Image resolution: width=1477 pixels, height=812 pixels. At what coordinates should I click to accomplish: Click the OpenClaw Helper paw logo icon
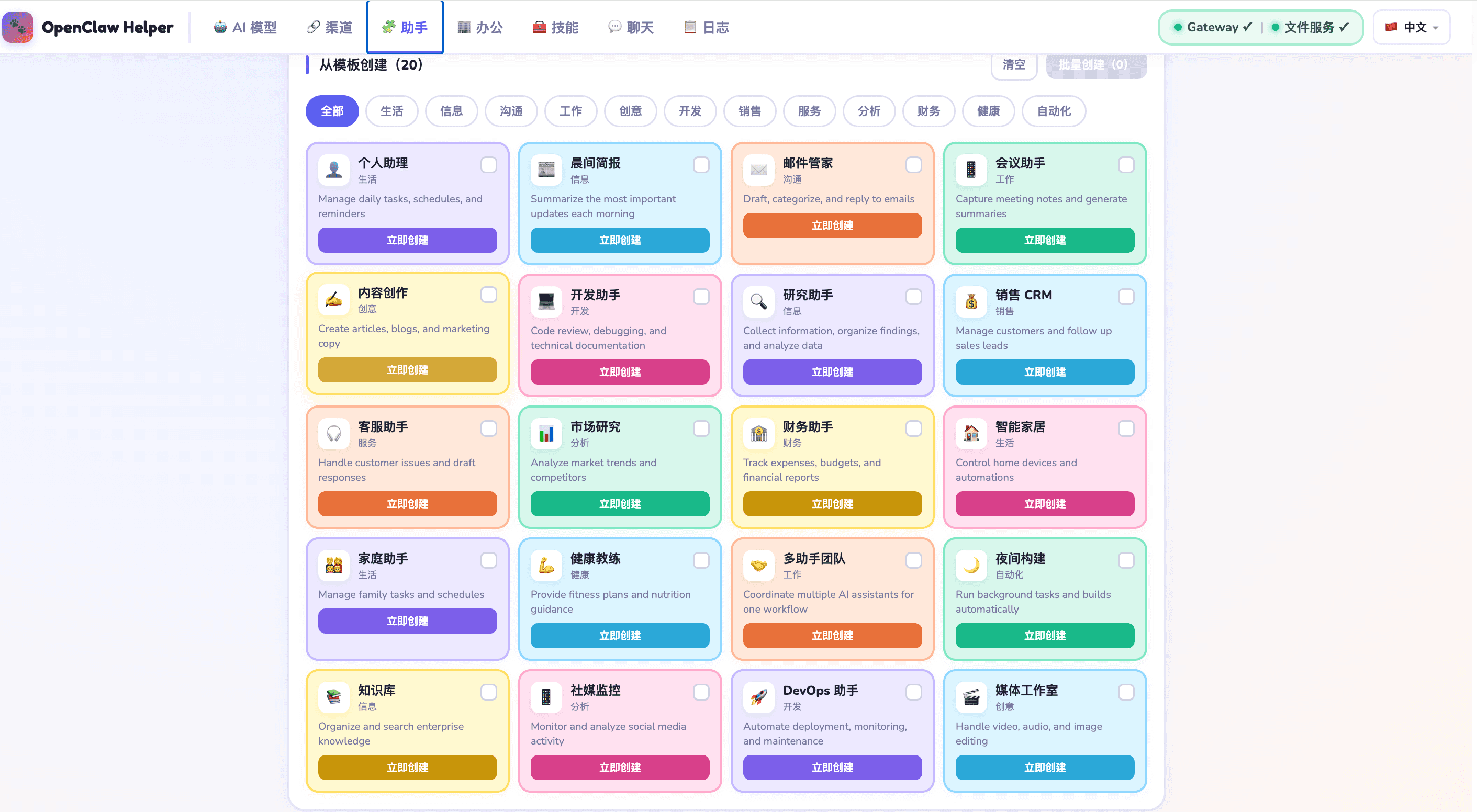[x=18, y=27]
